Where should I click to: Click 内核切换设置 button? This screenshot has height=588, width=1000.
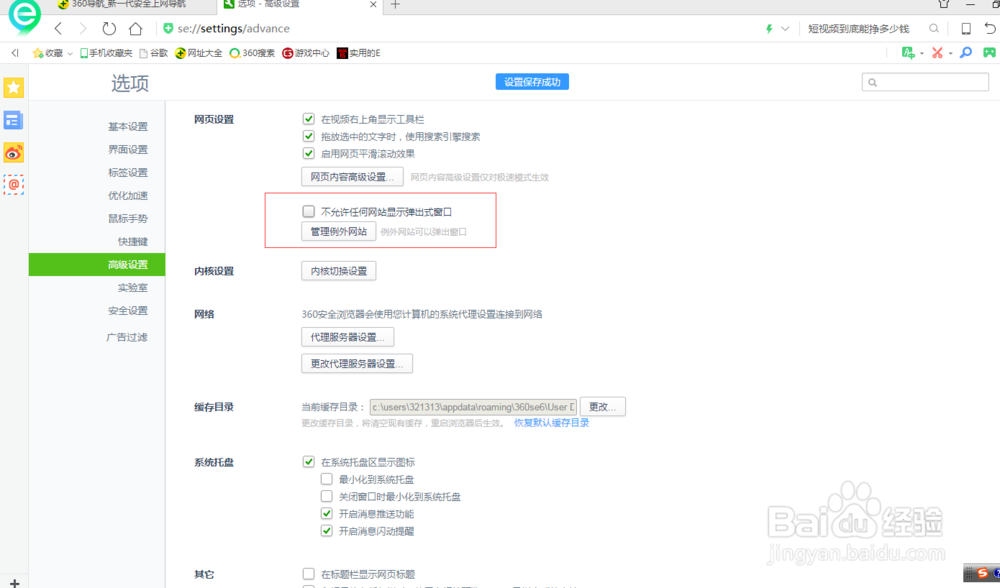pos(339,271)
